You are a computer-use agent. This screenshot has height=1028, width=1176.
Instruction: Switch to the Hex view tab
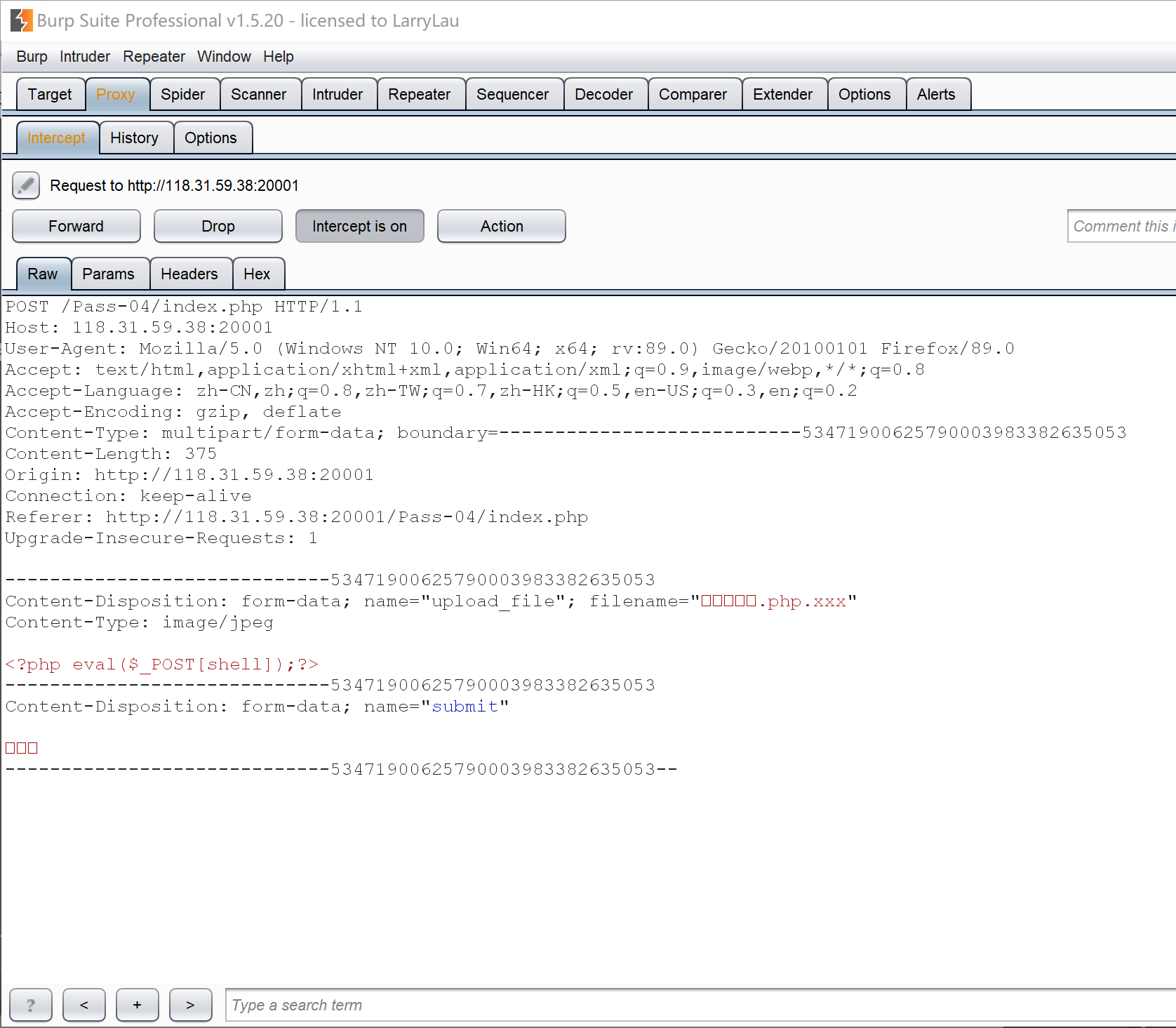pyautogui.click(x=258, y=274)
